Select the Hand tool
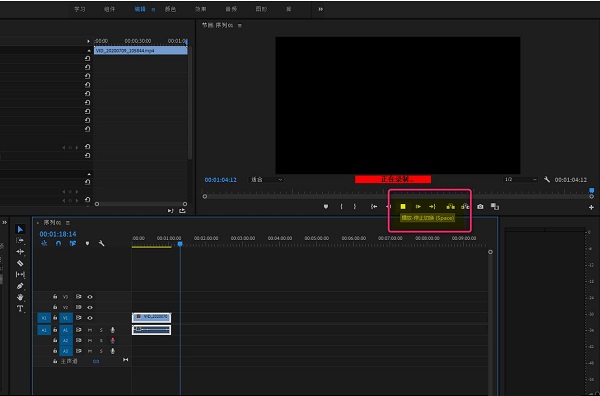 [20, 297]
